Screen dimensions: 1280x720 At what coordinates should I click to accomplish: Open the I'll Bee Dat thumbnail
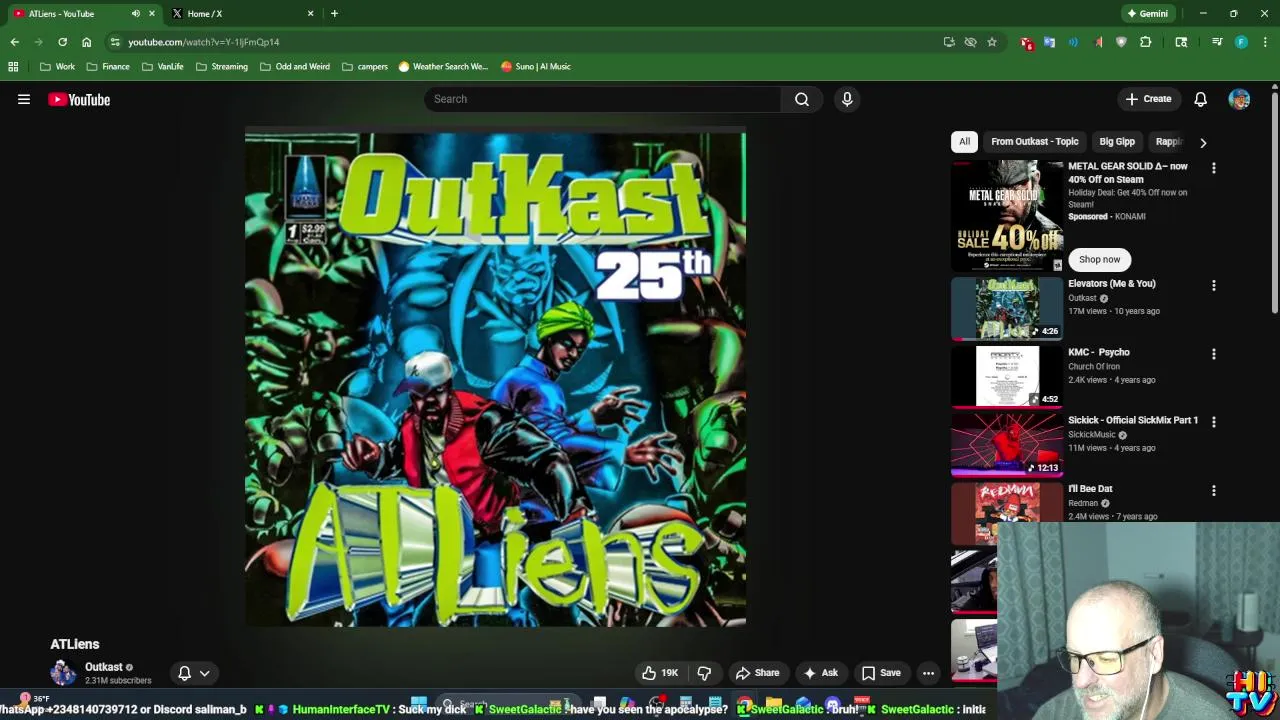1007,513
